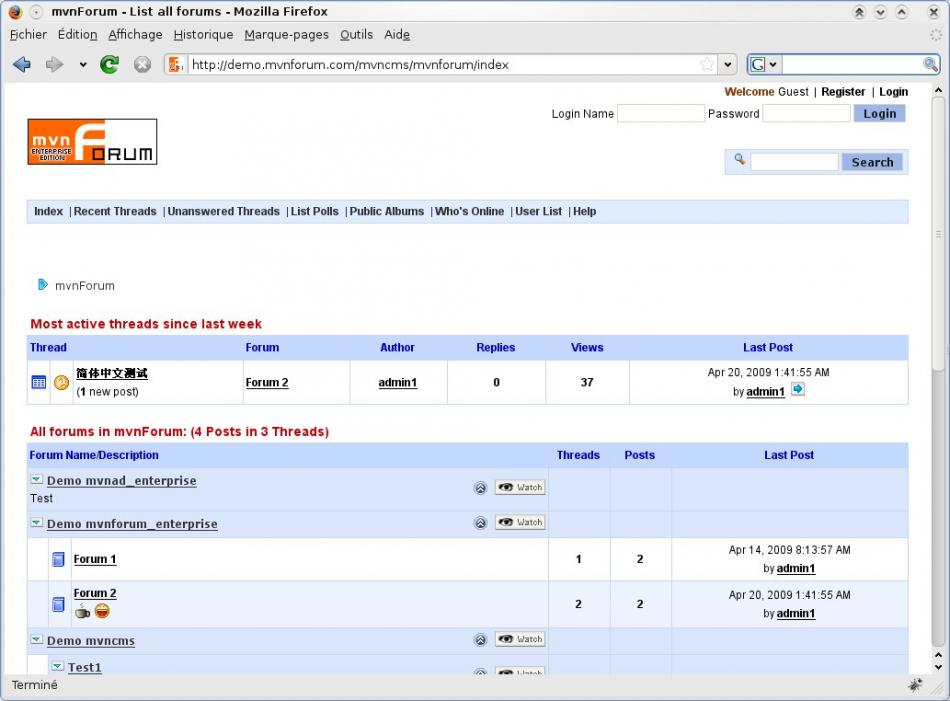Click the go-to-last-post arrow for Forum 2
This screenshot has height=701, width=950.
(797, 391)
